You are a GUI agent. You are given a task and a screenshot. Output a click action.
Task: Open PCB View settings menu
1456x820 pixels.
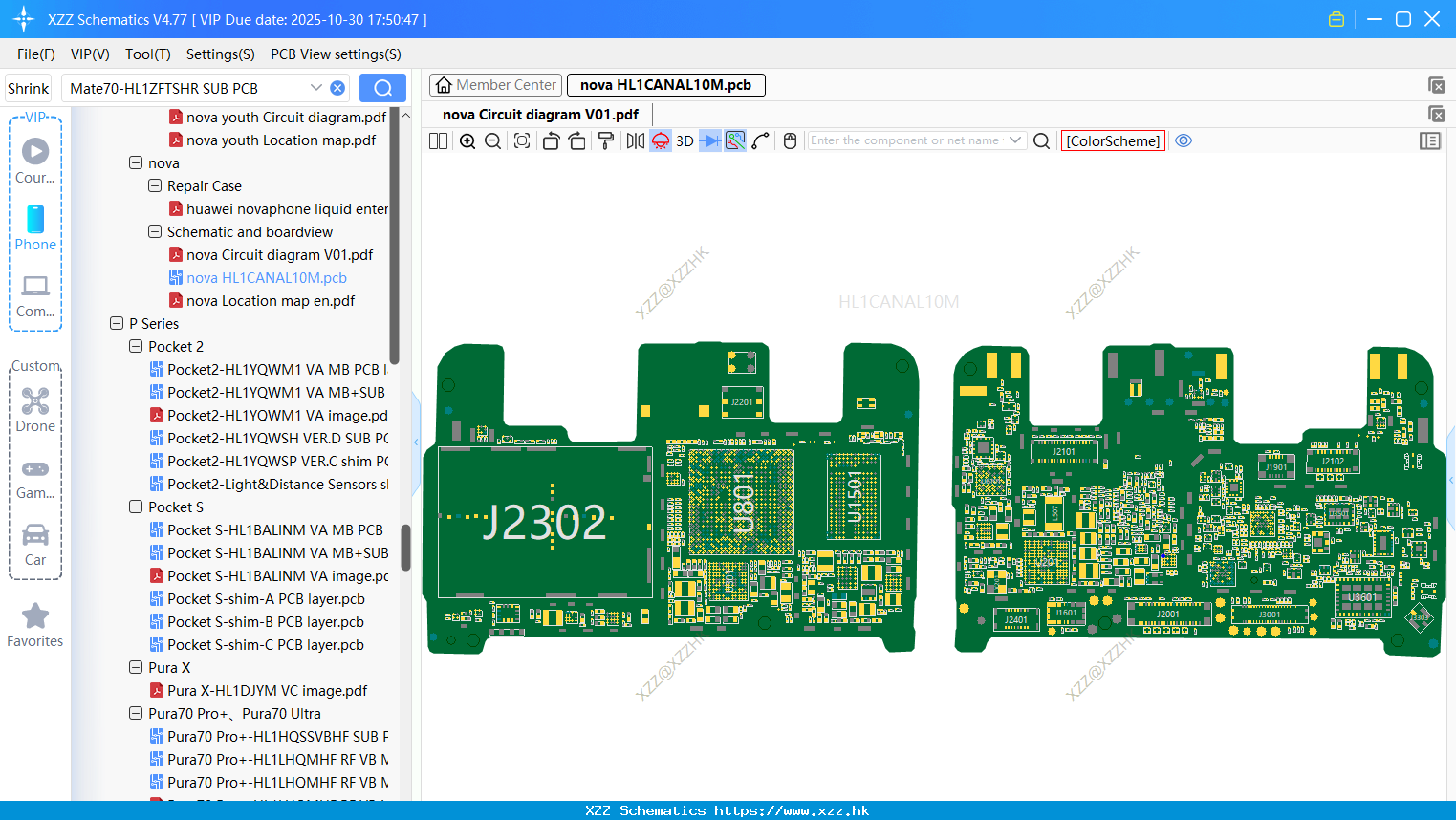click(336, 54)
